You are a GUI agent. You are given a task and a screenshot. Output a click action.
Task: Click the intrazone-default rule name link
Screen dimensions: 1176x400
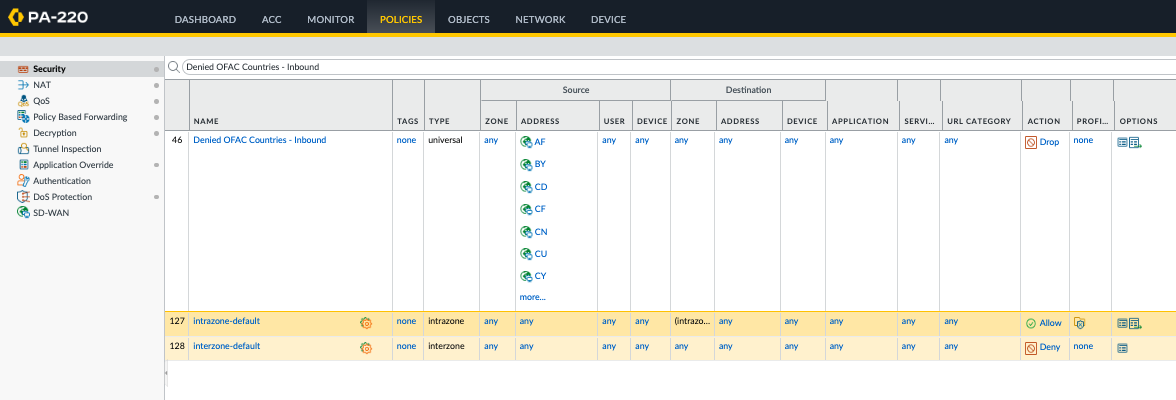pos(226,321)
